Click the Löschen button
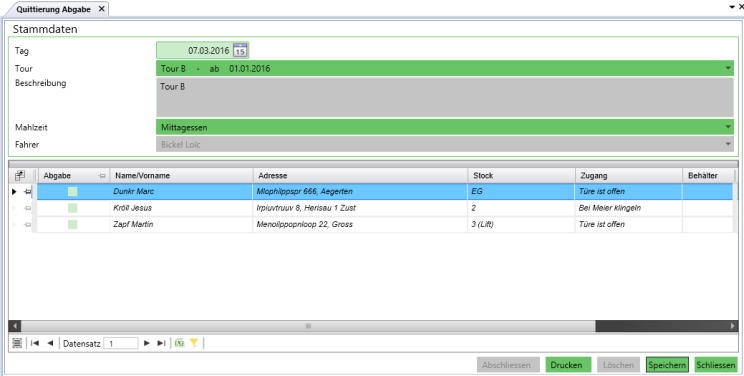744x376 pixels. 618,365
